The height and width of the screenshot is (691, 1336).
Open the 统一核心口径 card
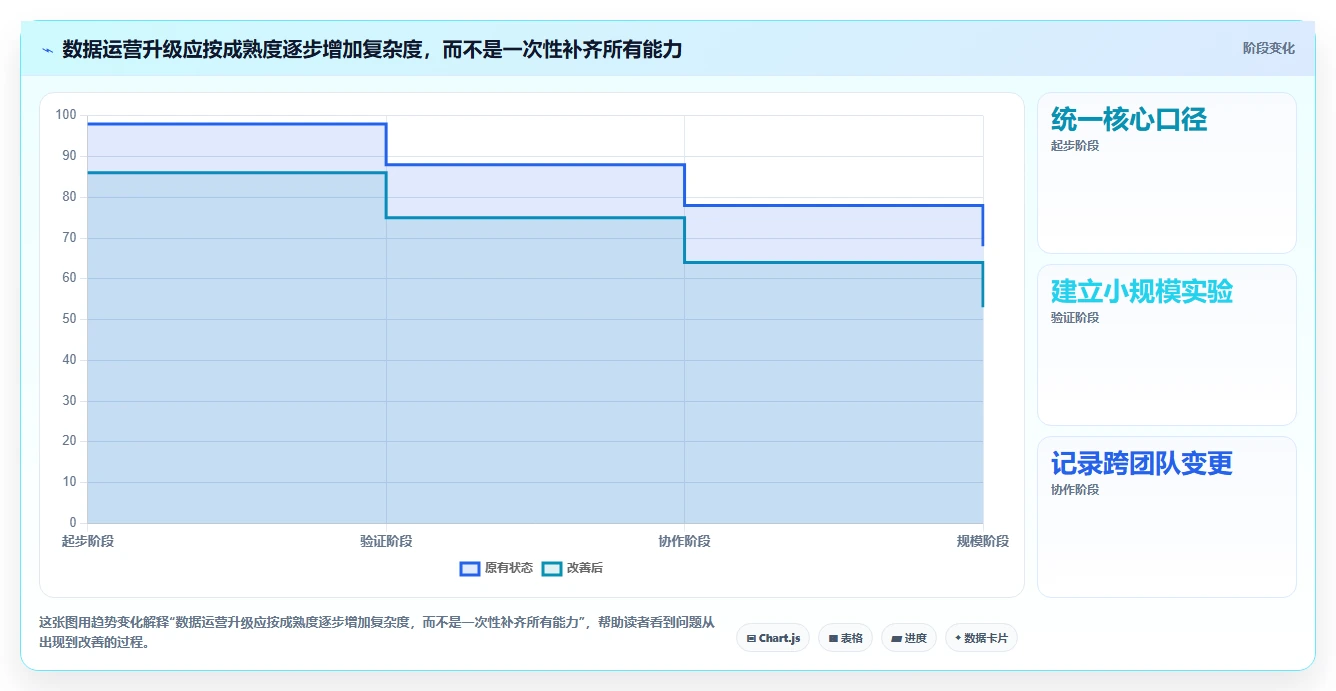1166,173
